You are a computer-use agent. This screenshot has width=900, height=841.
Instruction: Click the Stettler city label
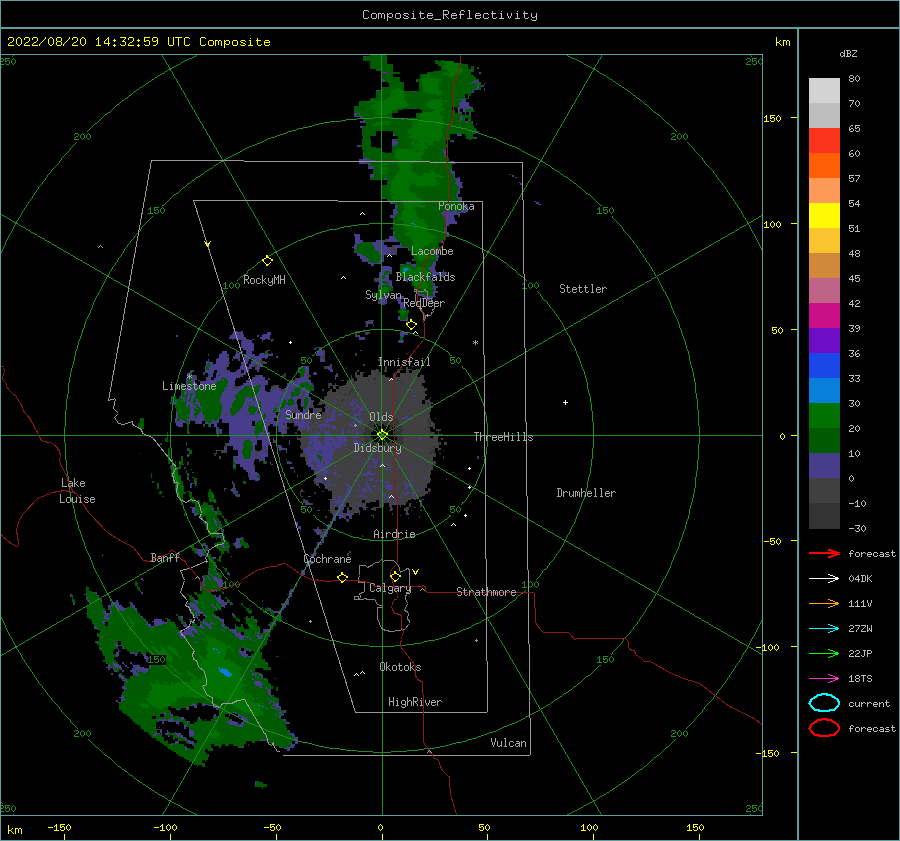click(x=583, y=289)
